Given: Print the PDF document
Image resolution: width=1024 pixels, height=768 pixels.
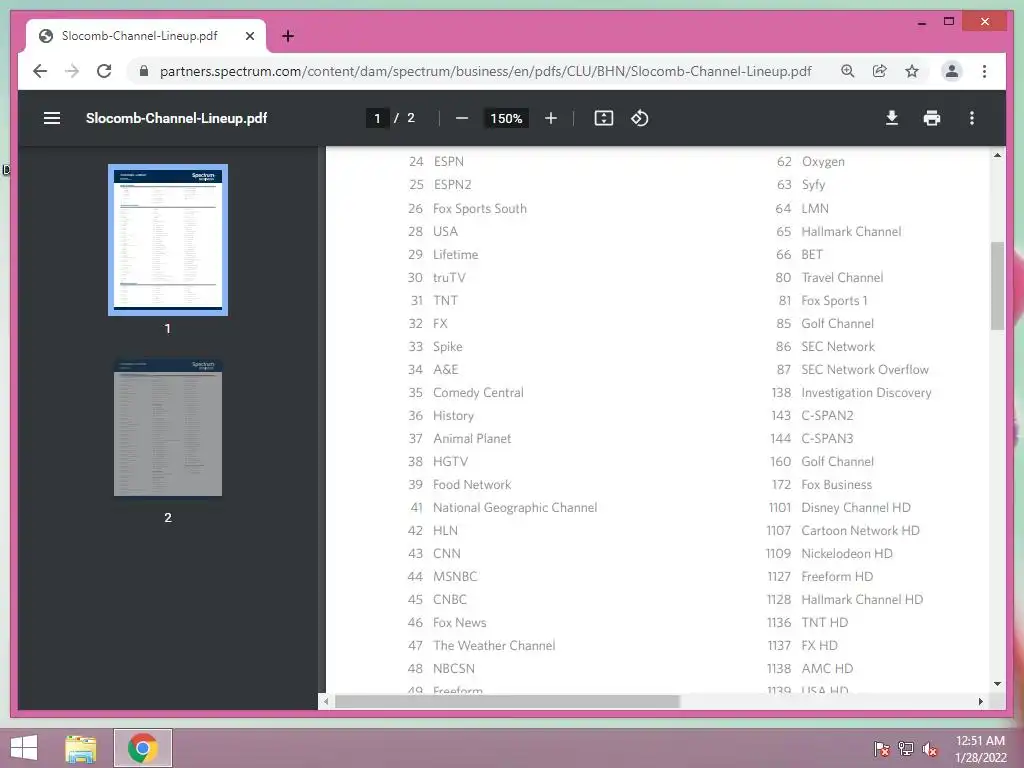Looking at the screenshot, I should coord(932,118).
